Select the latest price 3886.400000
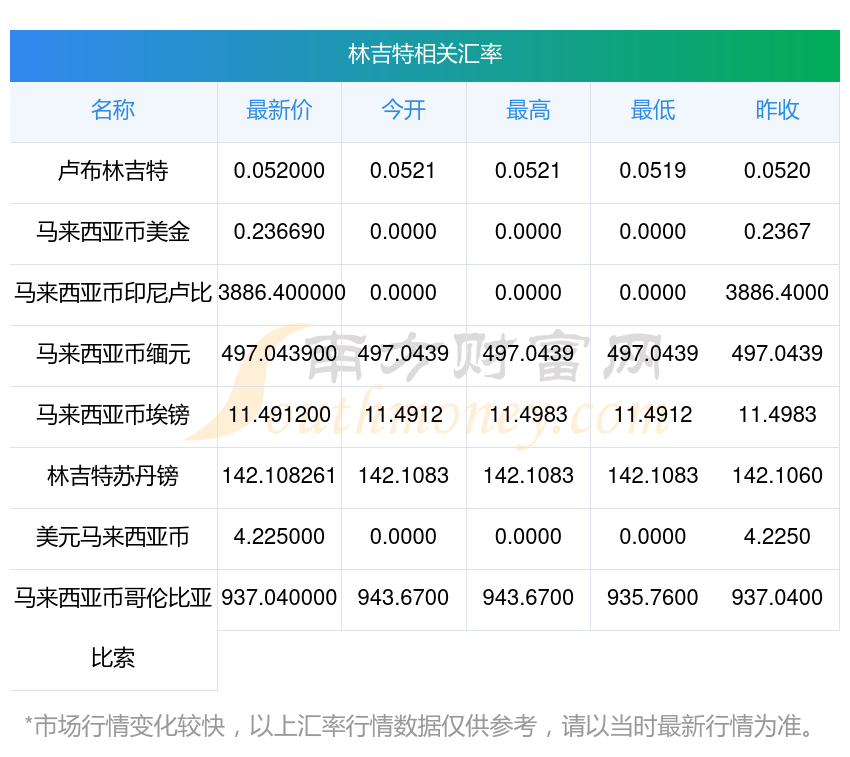Screen dimensions: 850x757 (282, 293)
